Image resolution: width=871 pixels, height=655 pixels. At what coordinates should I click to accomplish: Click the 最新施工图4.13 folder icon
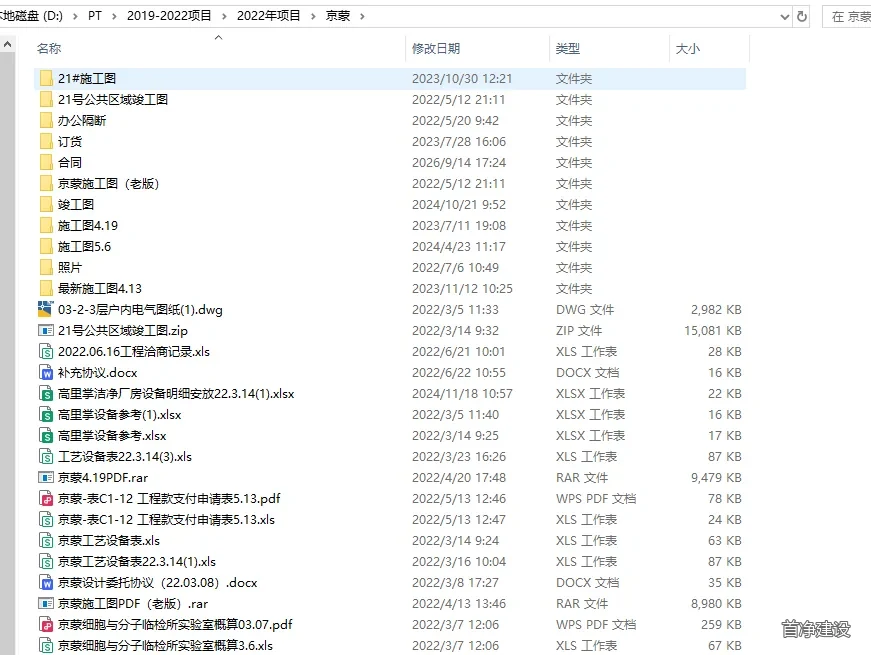click(x=46, y=288)
